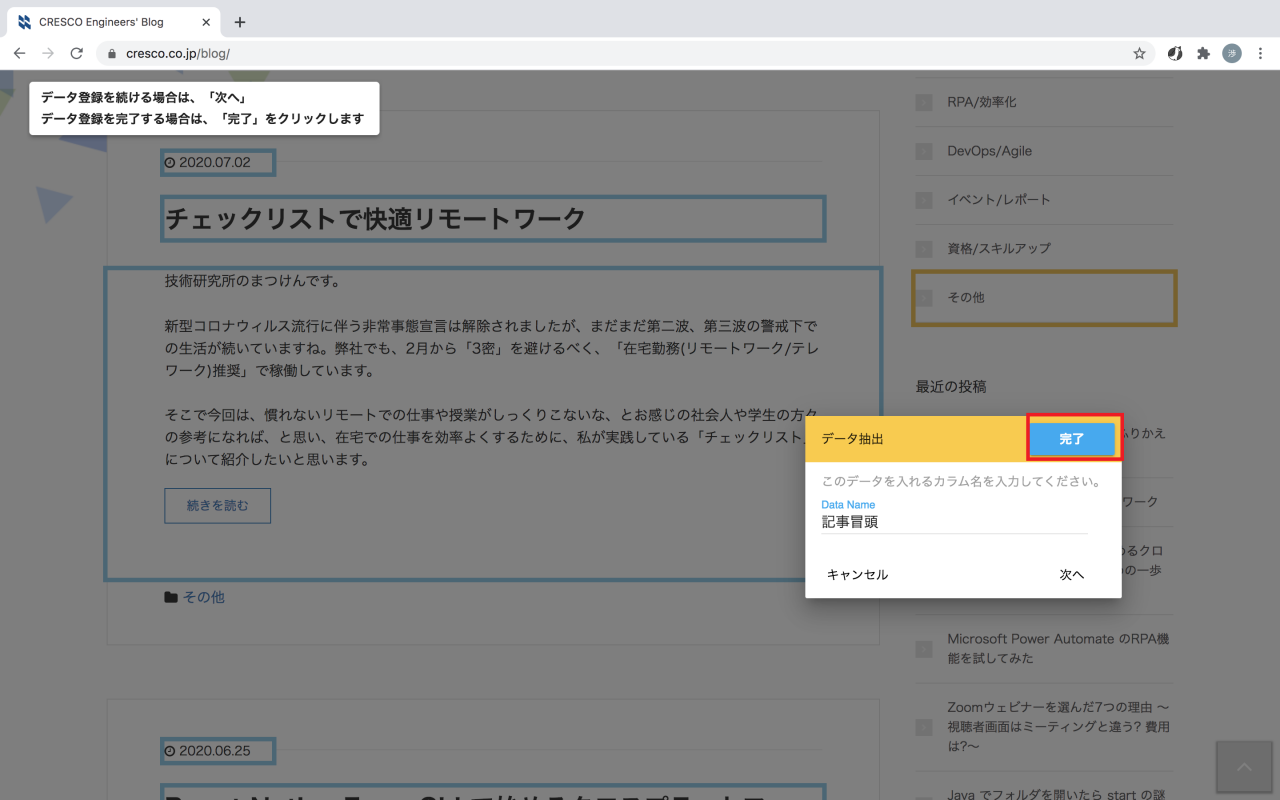Click the 完了 button in dialog
This screenshot has height=800, width=1280.
[1072, 439]
